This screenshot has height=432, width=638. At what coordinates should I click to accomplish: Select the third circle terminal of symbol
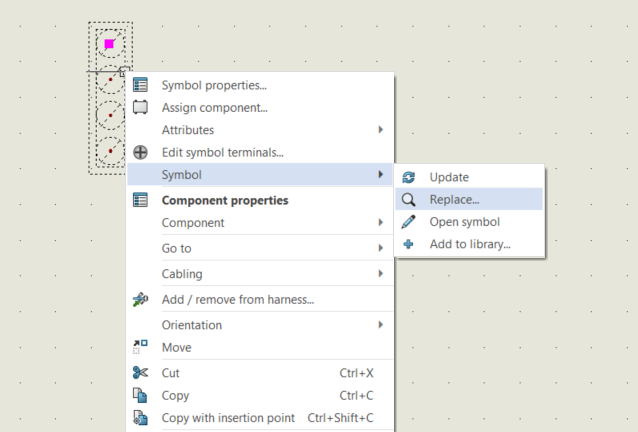[110, 115]
